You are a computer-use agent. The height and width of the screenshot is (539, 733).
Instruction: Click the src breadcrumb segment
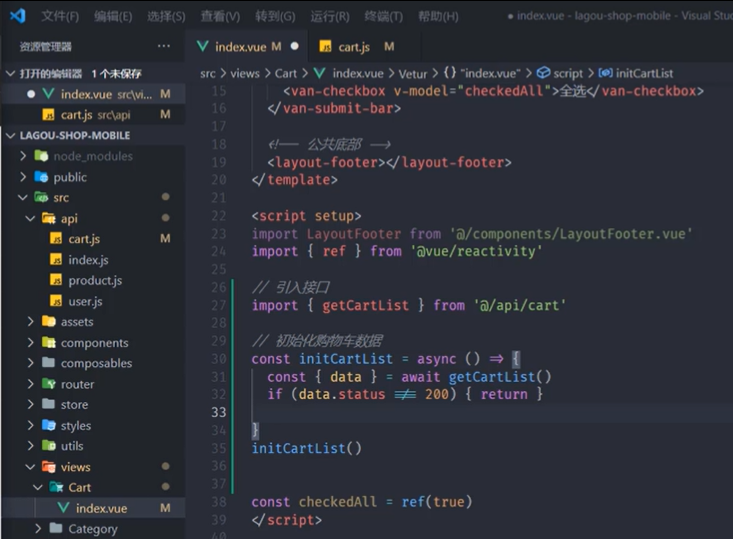click(x=208, y=73)
